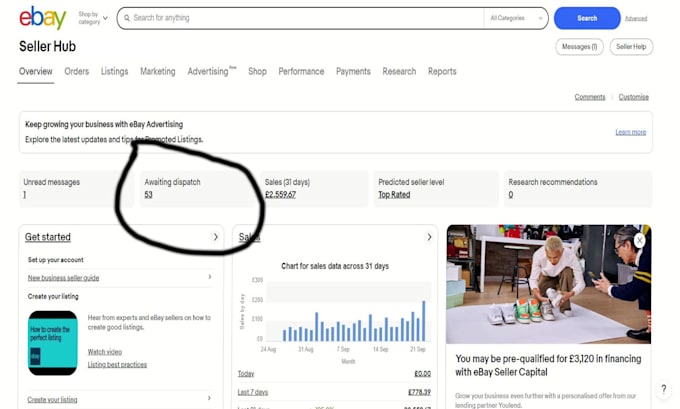Click the pre-qualified financing headline
Image resolution: width=680 pixels, height=409 pixels.
pos(548,365)
